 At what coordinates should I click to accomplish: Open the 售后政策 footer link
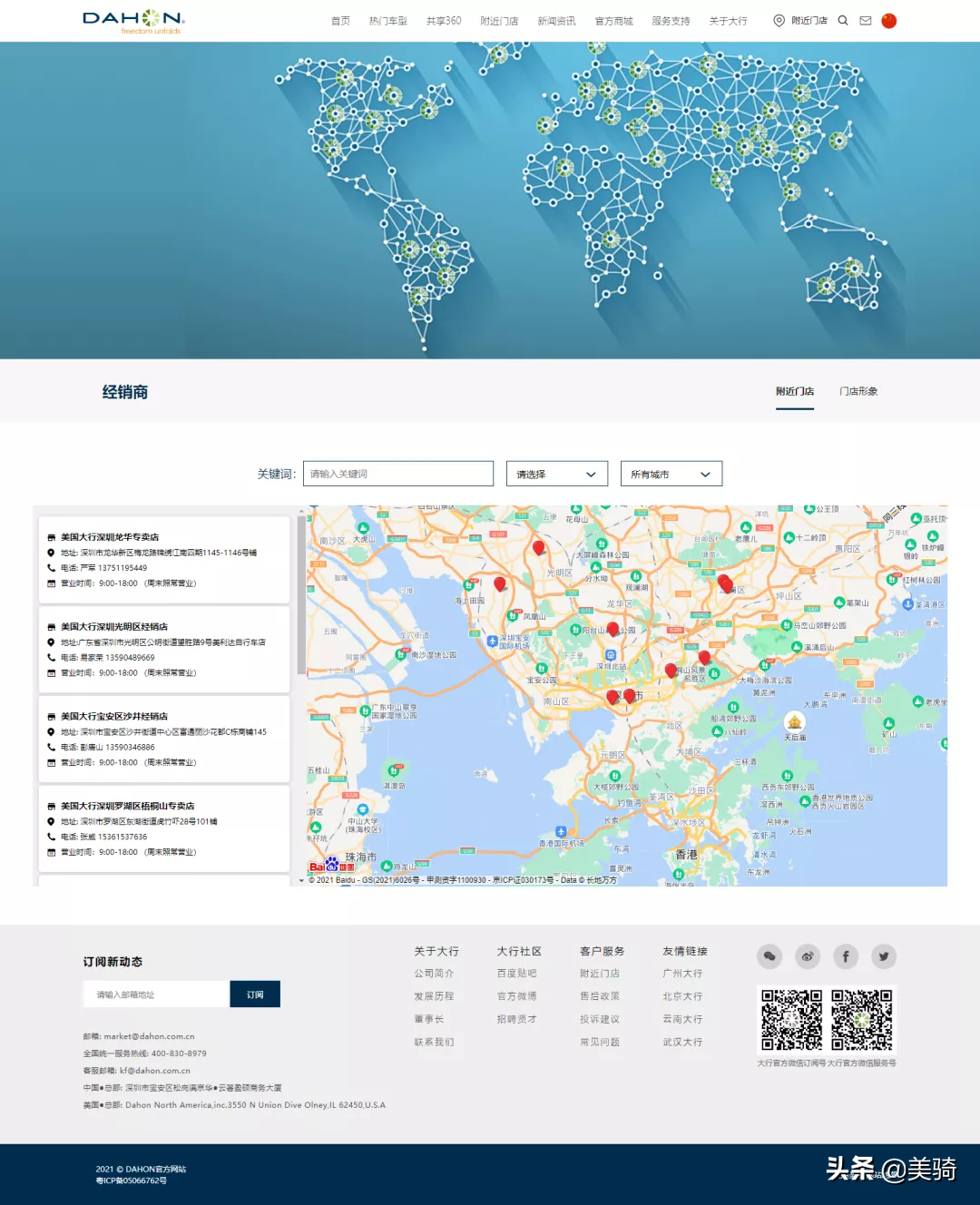click(x=600, y=996)
